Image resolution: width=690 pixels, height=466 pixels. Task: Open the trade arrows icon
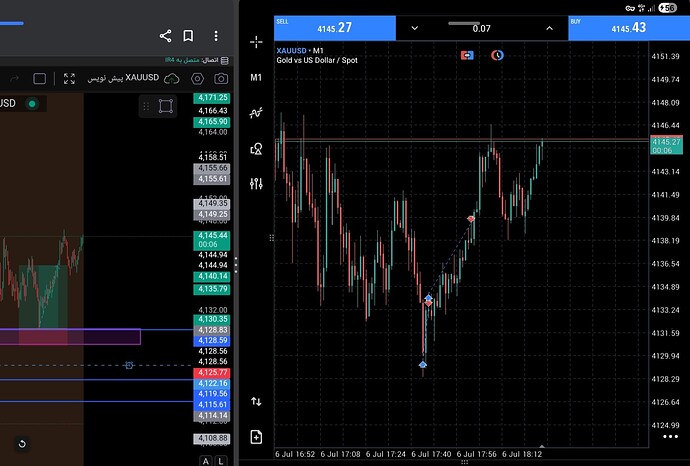tap(256, 401)
